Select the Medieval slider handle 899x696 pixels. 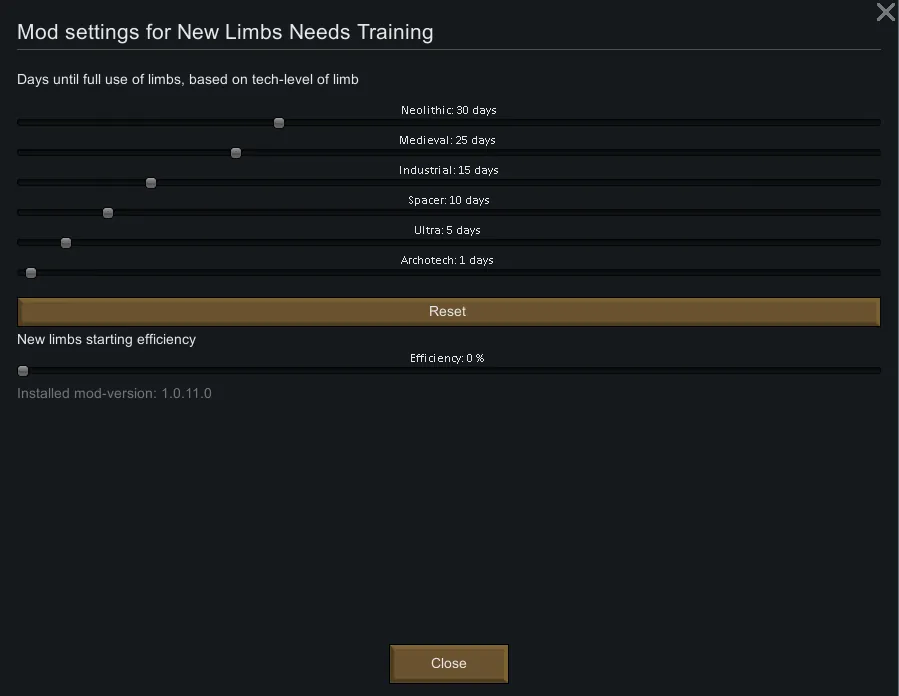(x=236, y=153)
